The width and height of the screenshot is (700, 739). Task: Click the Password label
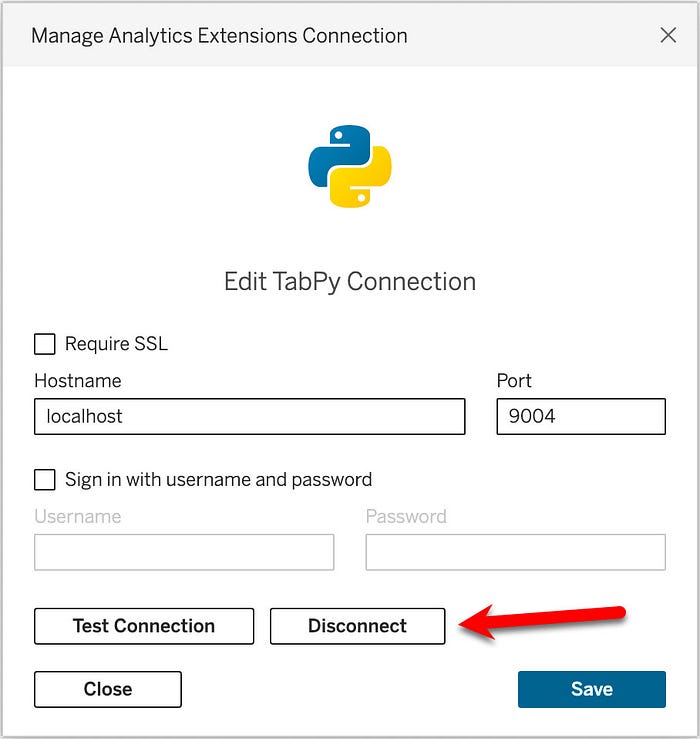pos(406,516)
